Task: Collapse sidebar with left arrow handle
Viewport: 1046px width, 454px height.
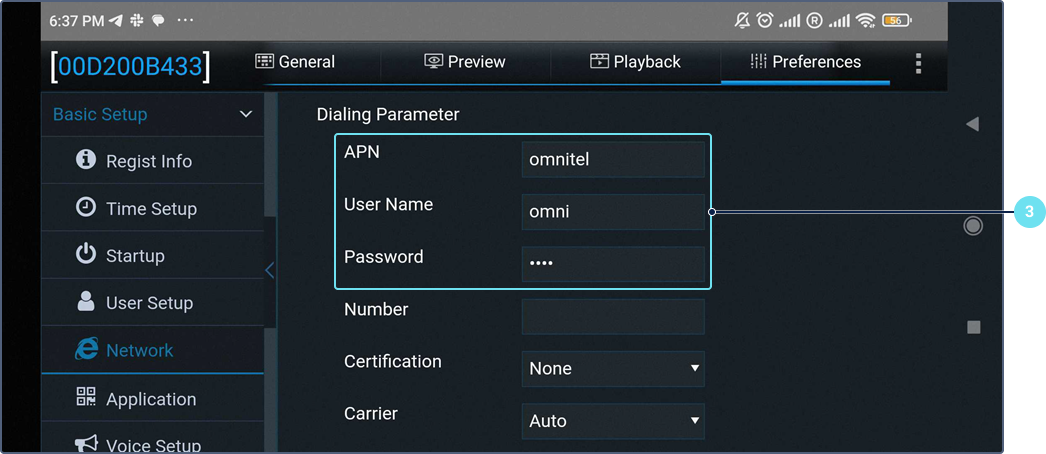Action: 269,270
